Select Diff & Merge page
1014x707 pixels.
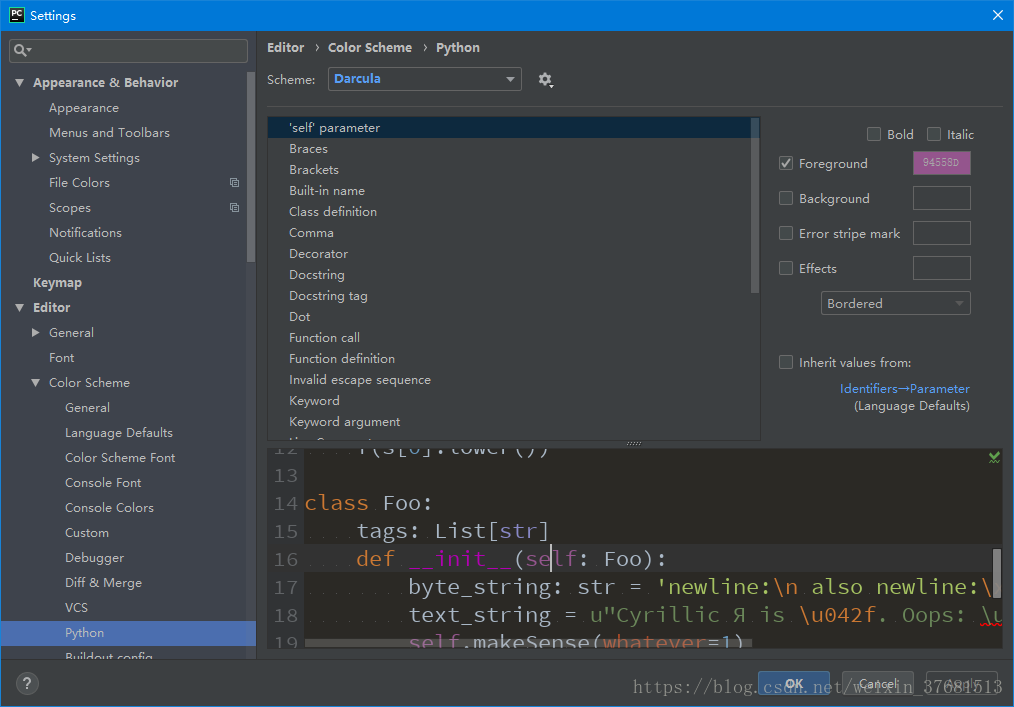(x=103, y=583)
